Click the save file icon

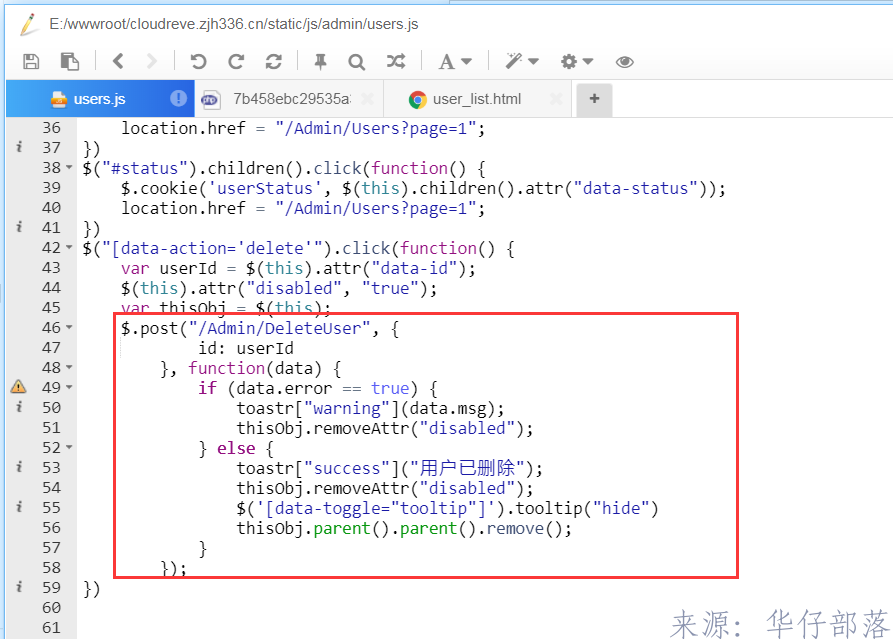point(31,62)
